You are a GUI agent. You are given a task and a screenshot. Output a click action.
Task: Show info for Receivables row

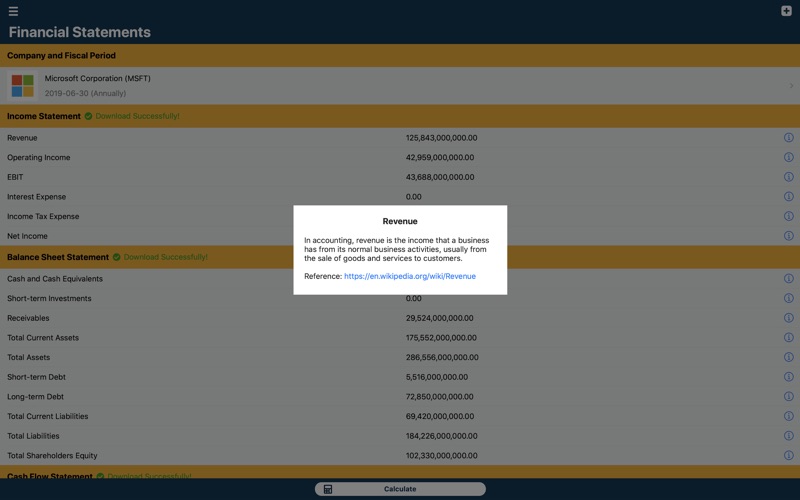788,318
